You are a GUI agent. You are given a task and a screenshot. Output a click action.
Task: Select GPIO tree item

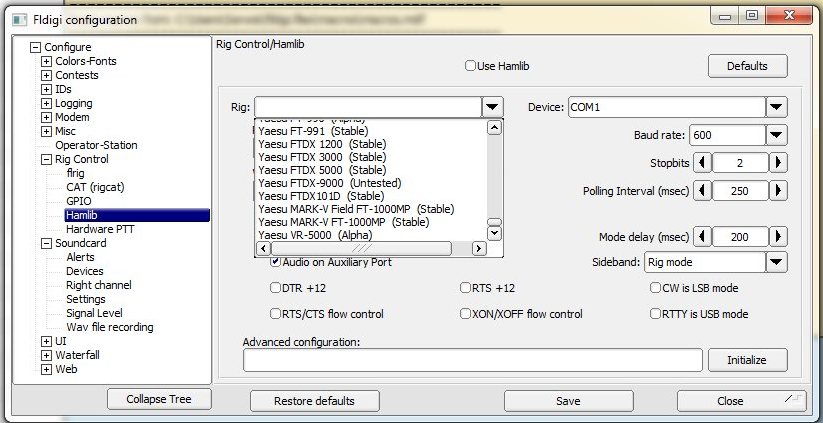tap(79, 202)
